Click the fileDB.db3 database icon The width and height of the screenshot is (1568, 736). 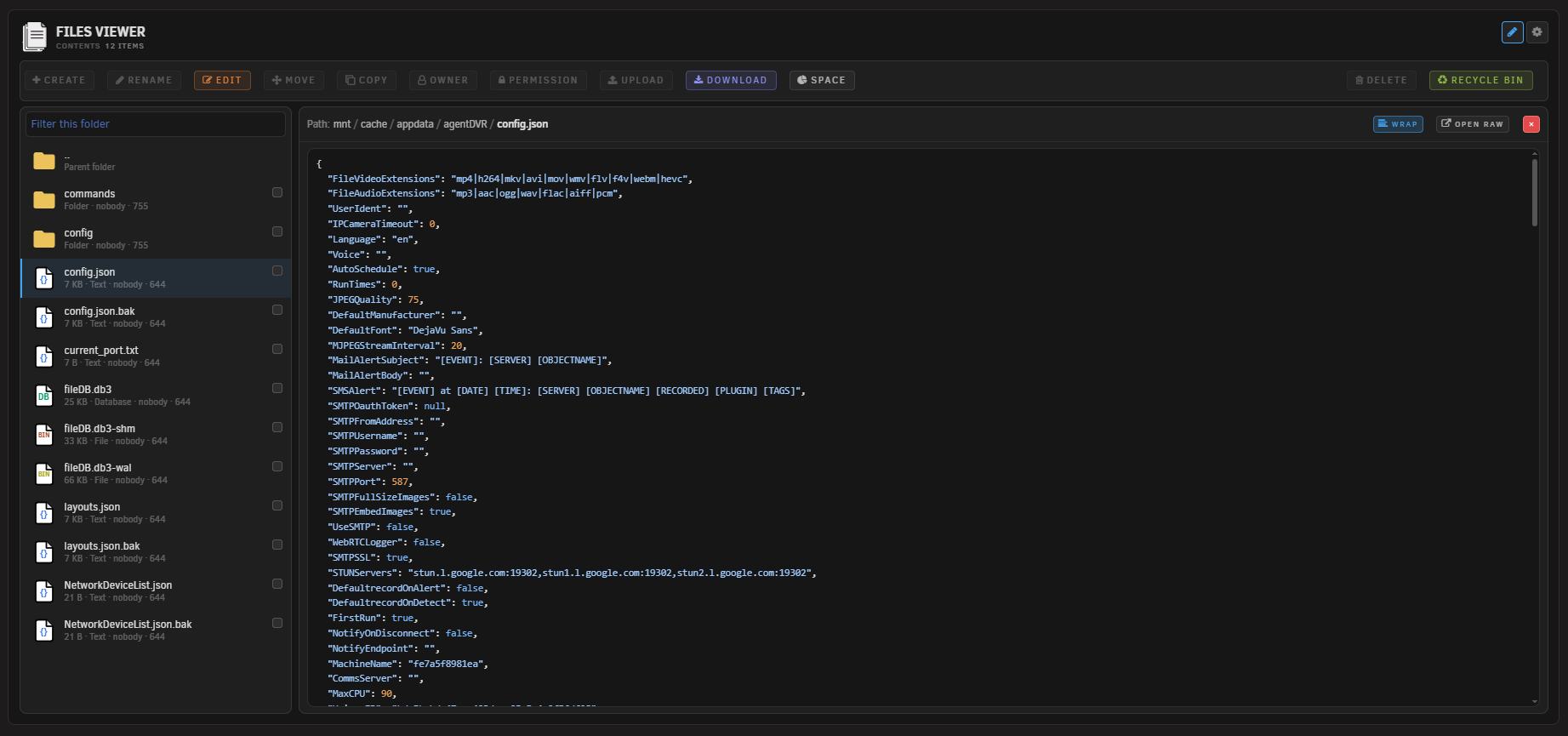(x=44, y=396)
